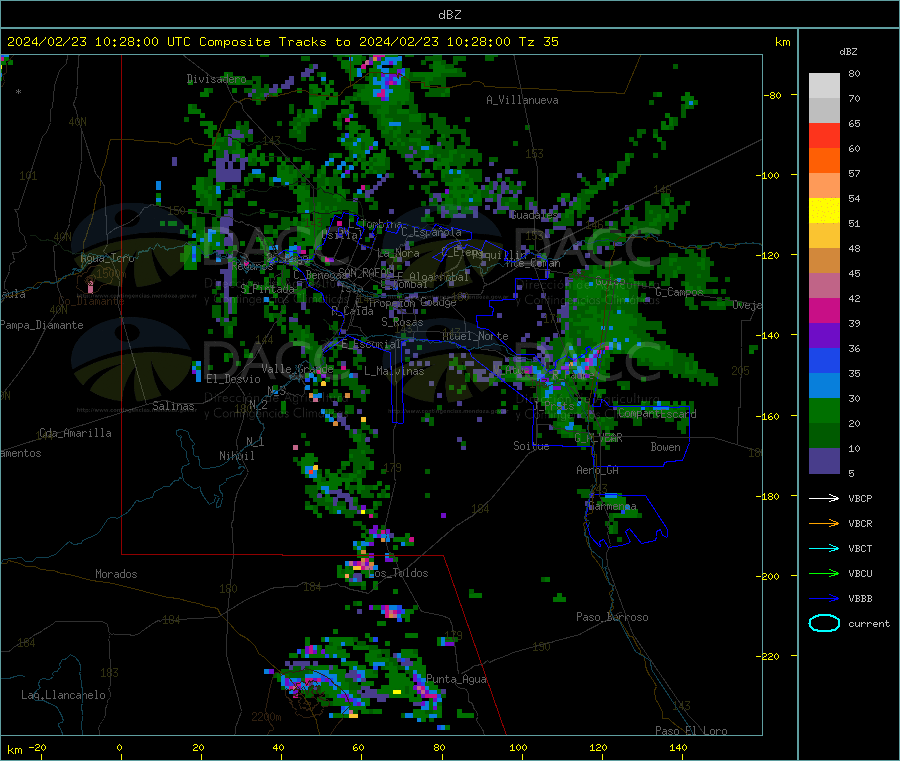Click the Lag.Llancanelo map label

pyautogui.click(x=63, y=695)
